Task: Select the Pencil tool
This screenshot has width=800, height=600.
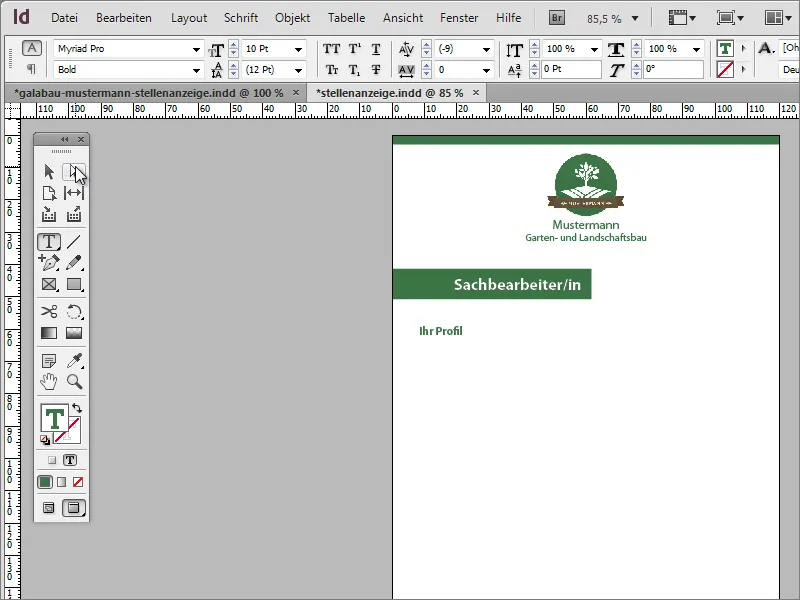Action: 74,262
